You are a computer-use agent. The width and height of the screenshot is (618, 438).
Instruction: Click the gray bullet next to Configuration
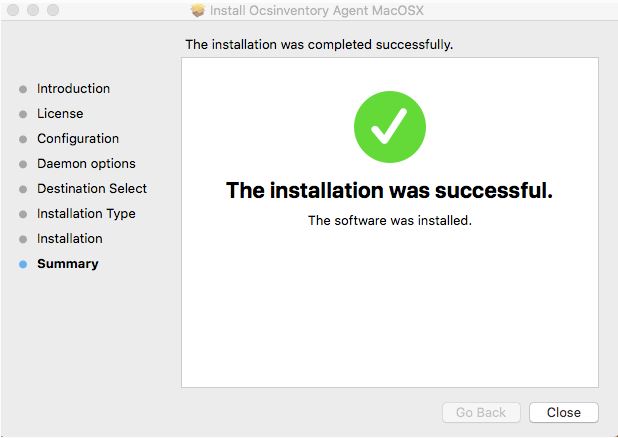[23, 139]
